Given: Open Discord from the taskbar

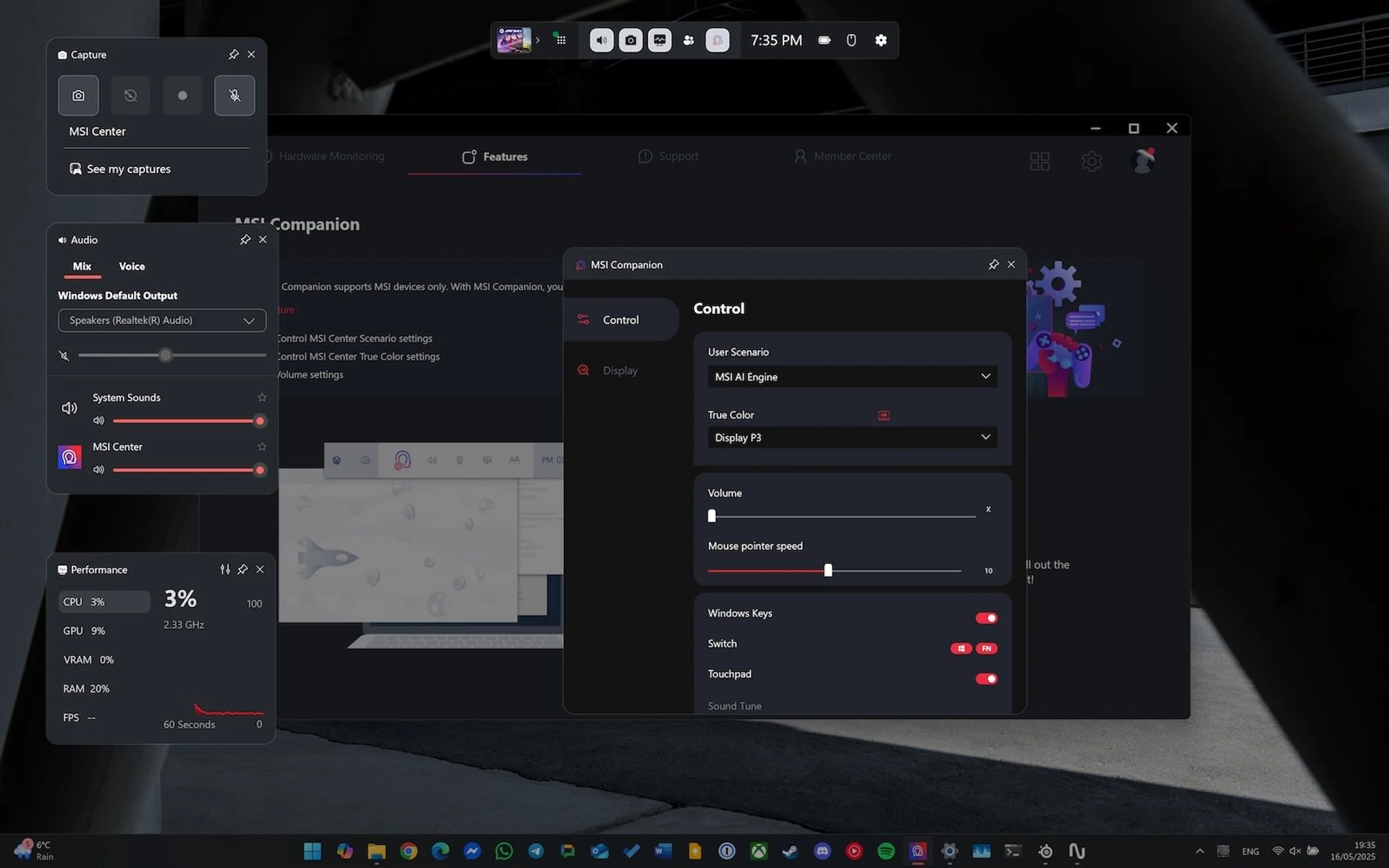Looking at the screenshot, I should (x=823, y=851).
